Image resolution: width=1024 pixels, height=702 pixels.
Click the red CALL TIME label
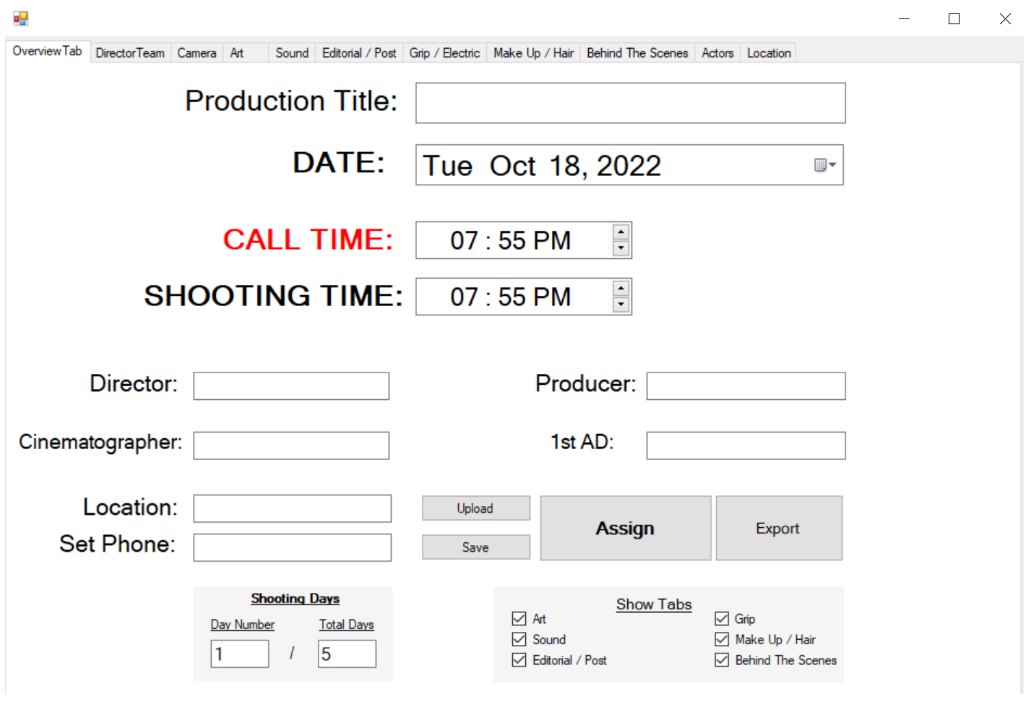(308, 239)
